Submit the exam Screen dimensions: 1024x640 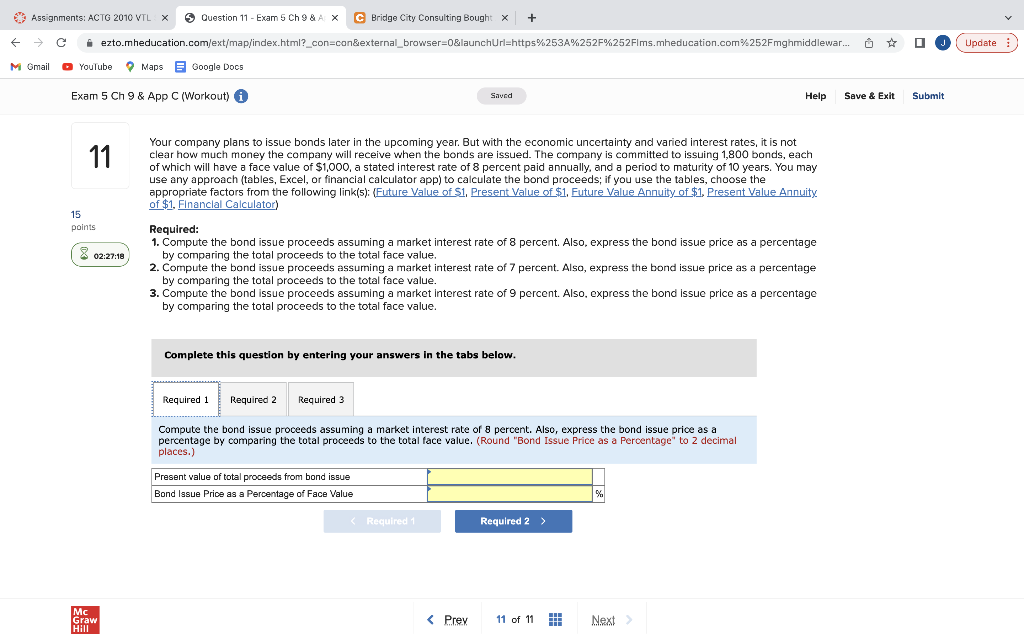(928, 96)
